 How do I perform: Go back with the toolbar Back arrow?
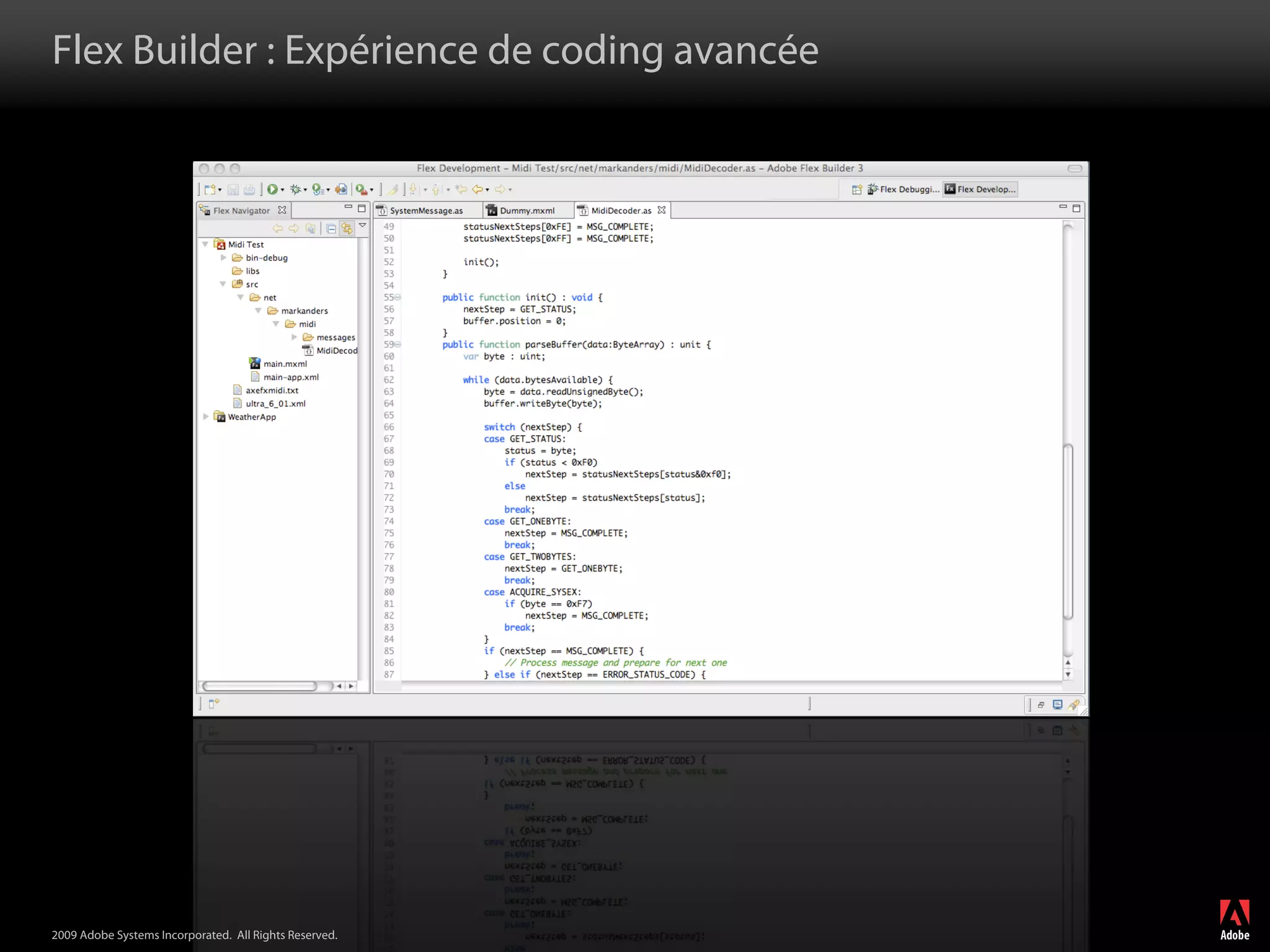pyautogui.click(x=477, y=190)
